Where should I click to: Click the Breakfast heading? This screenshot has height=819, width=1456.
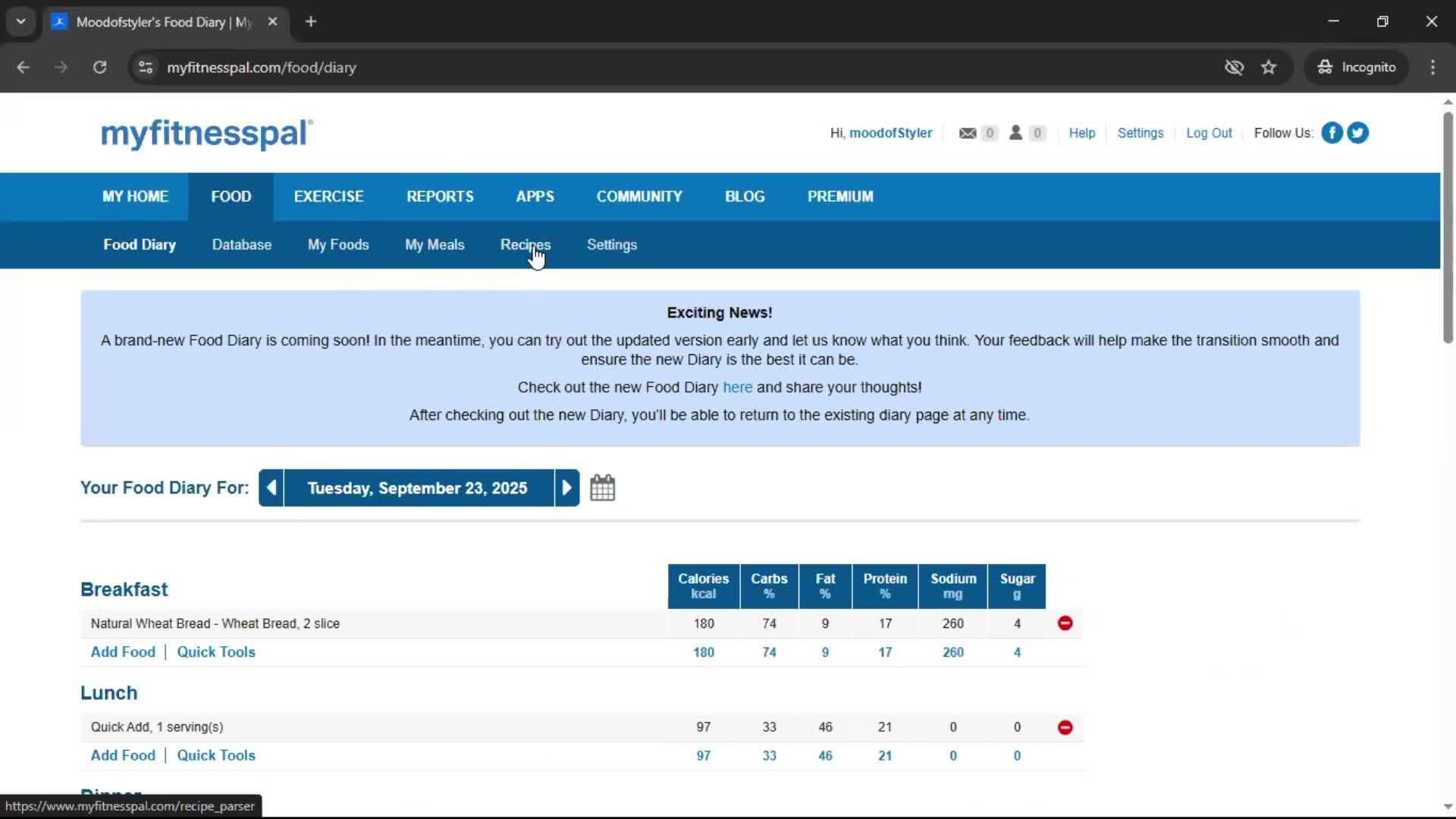click(124, 589)
